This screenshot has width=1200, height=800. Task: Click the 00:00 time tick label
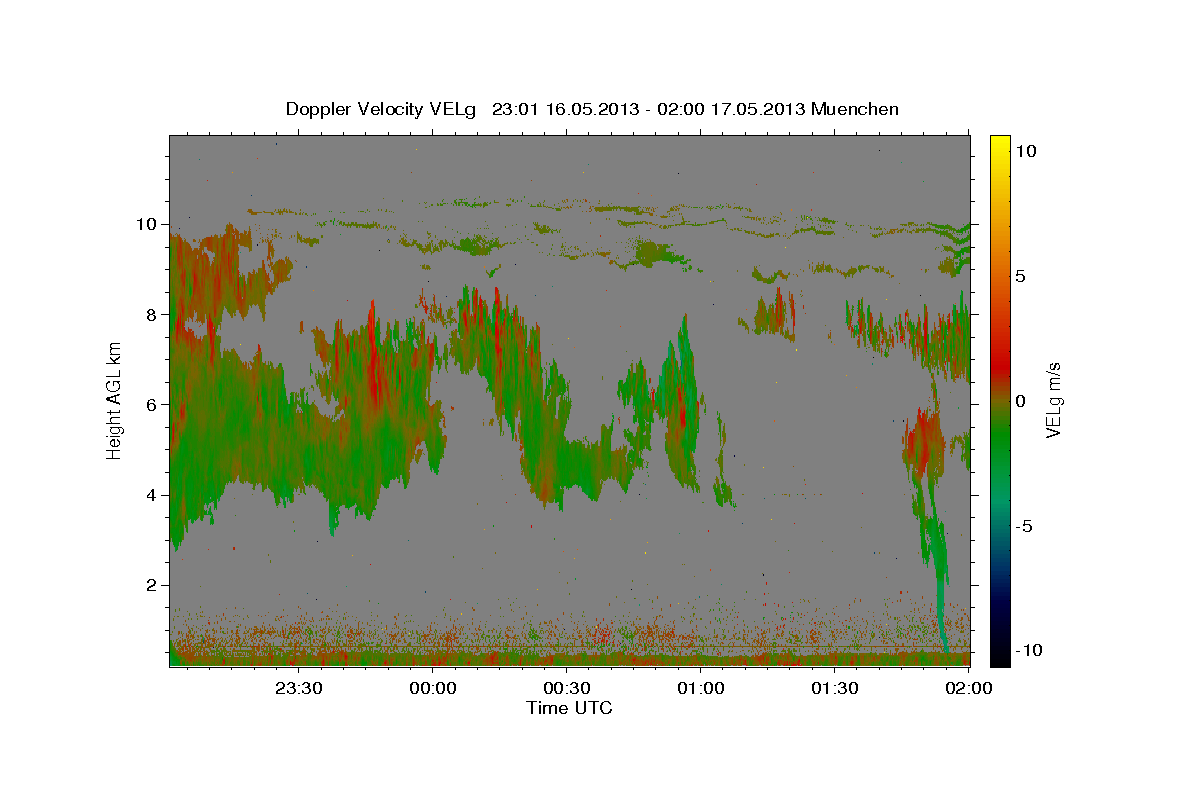pos(433,688)
